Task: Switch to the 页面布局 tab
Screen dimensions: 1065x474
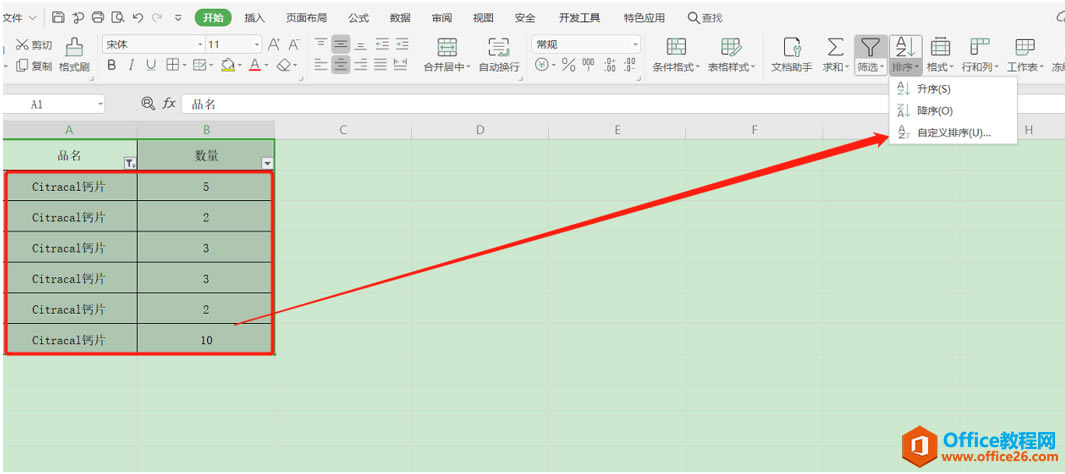Action: click(x=306, y=18)
